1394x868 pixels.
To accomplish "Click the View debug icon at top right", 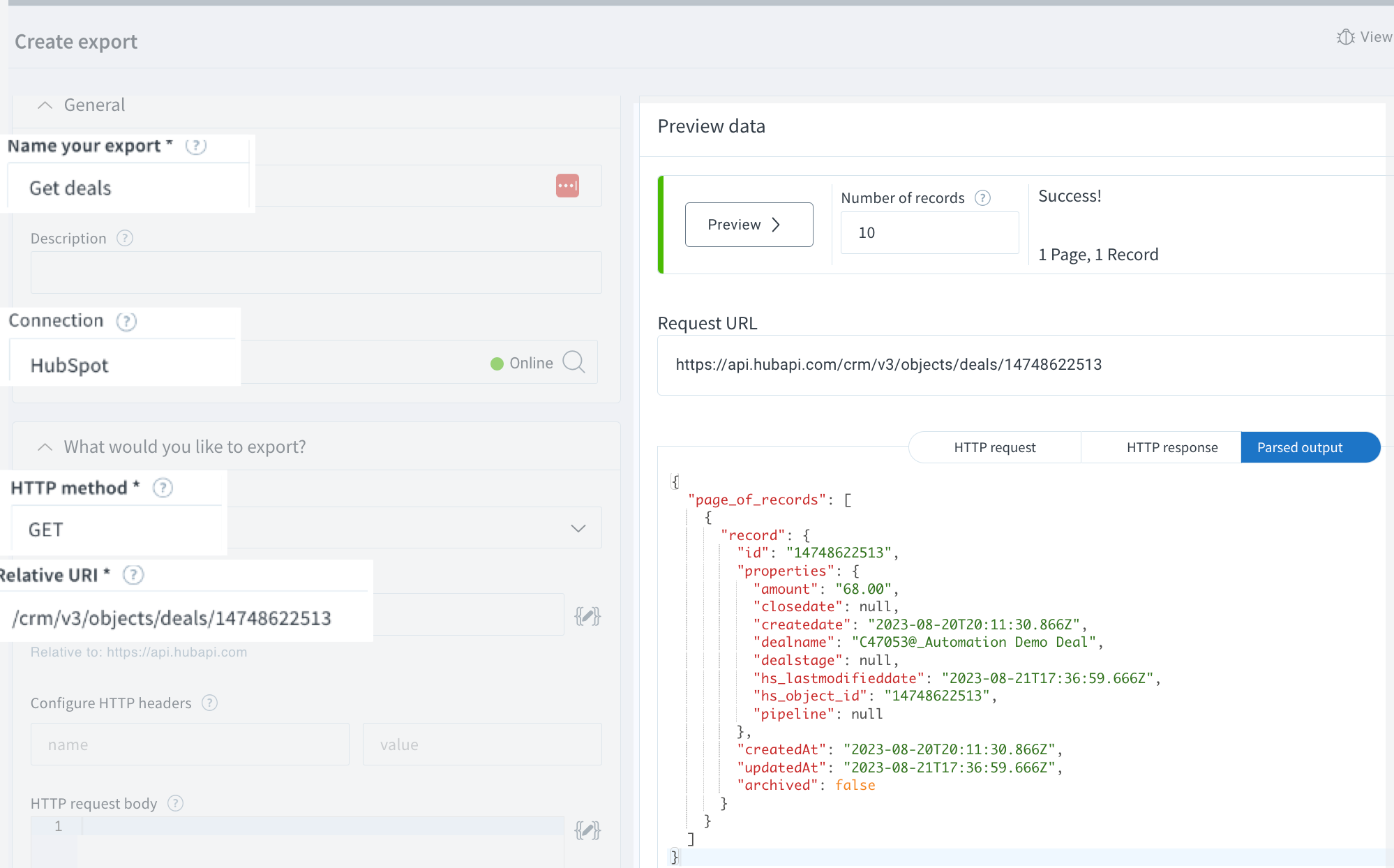I will (1345, 37).
